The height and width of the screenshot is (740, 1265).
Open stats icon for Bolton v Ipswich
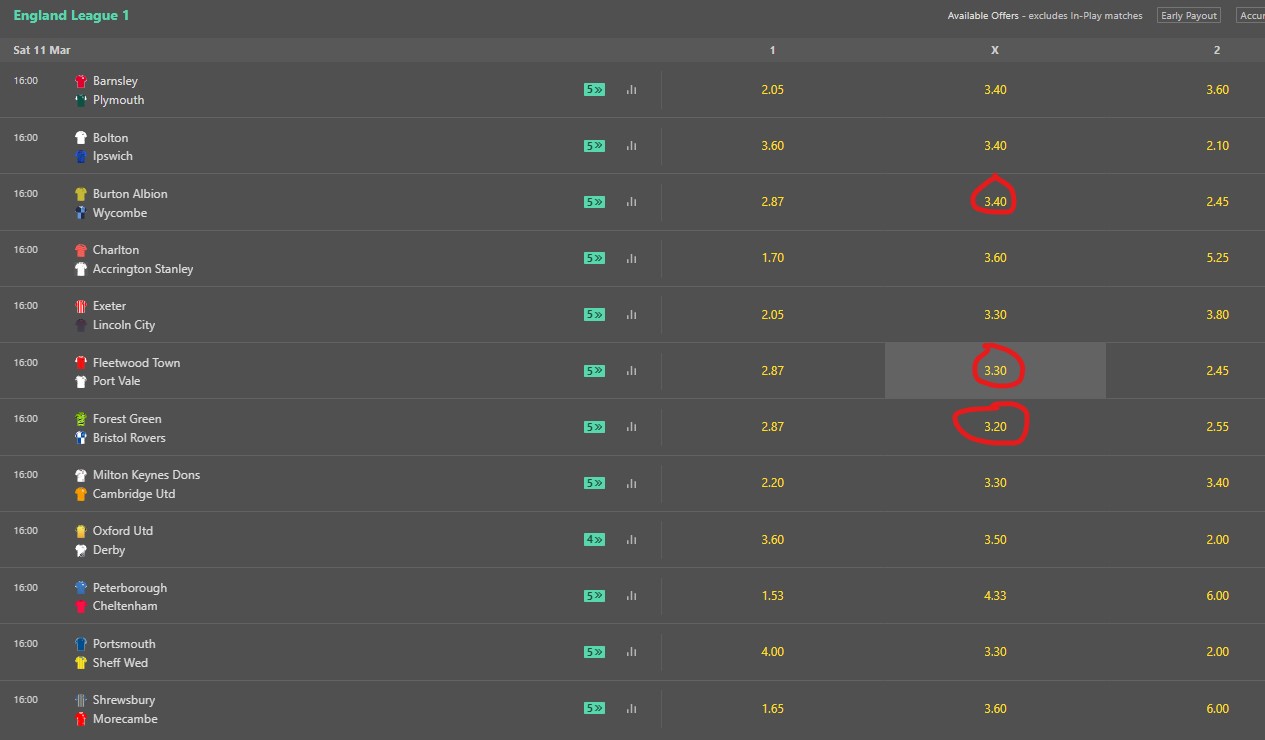click(631, 146)
